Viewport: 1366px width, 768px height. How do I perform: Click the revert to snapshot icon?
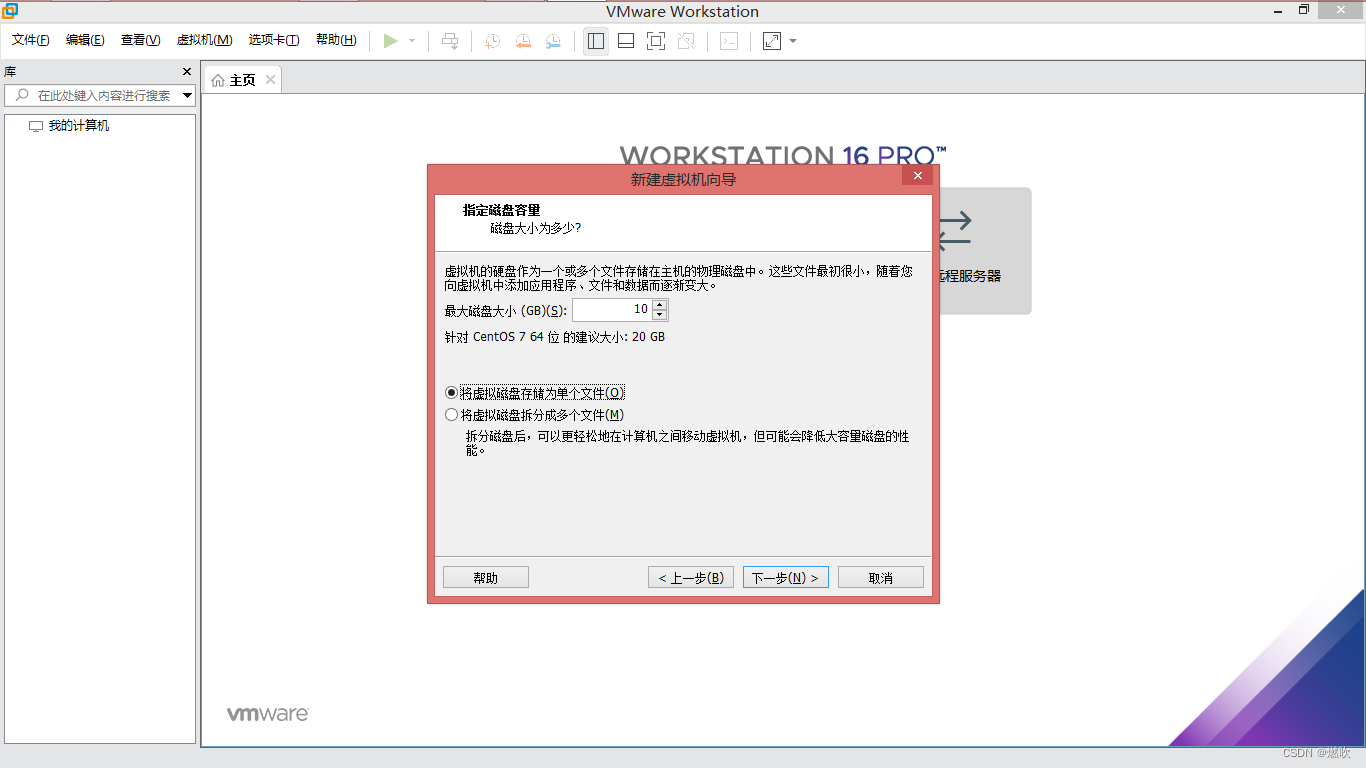[x=523, y=41]
